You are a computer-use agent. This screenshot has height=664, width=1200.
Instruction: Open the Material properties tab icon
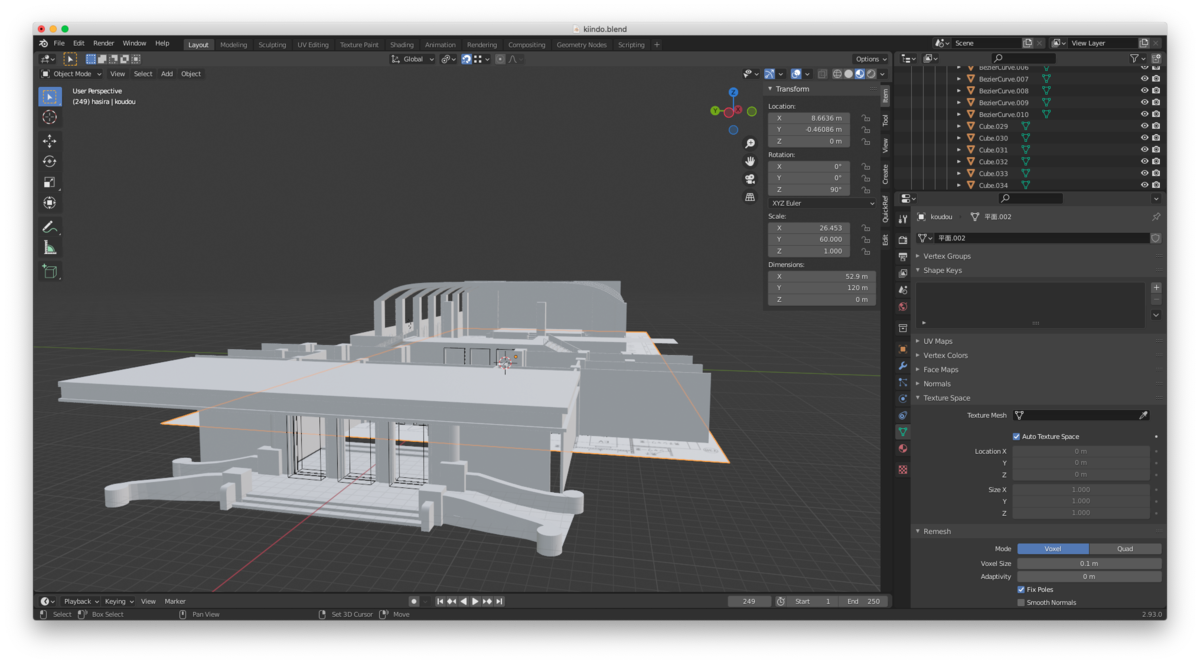click(903, 449)
